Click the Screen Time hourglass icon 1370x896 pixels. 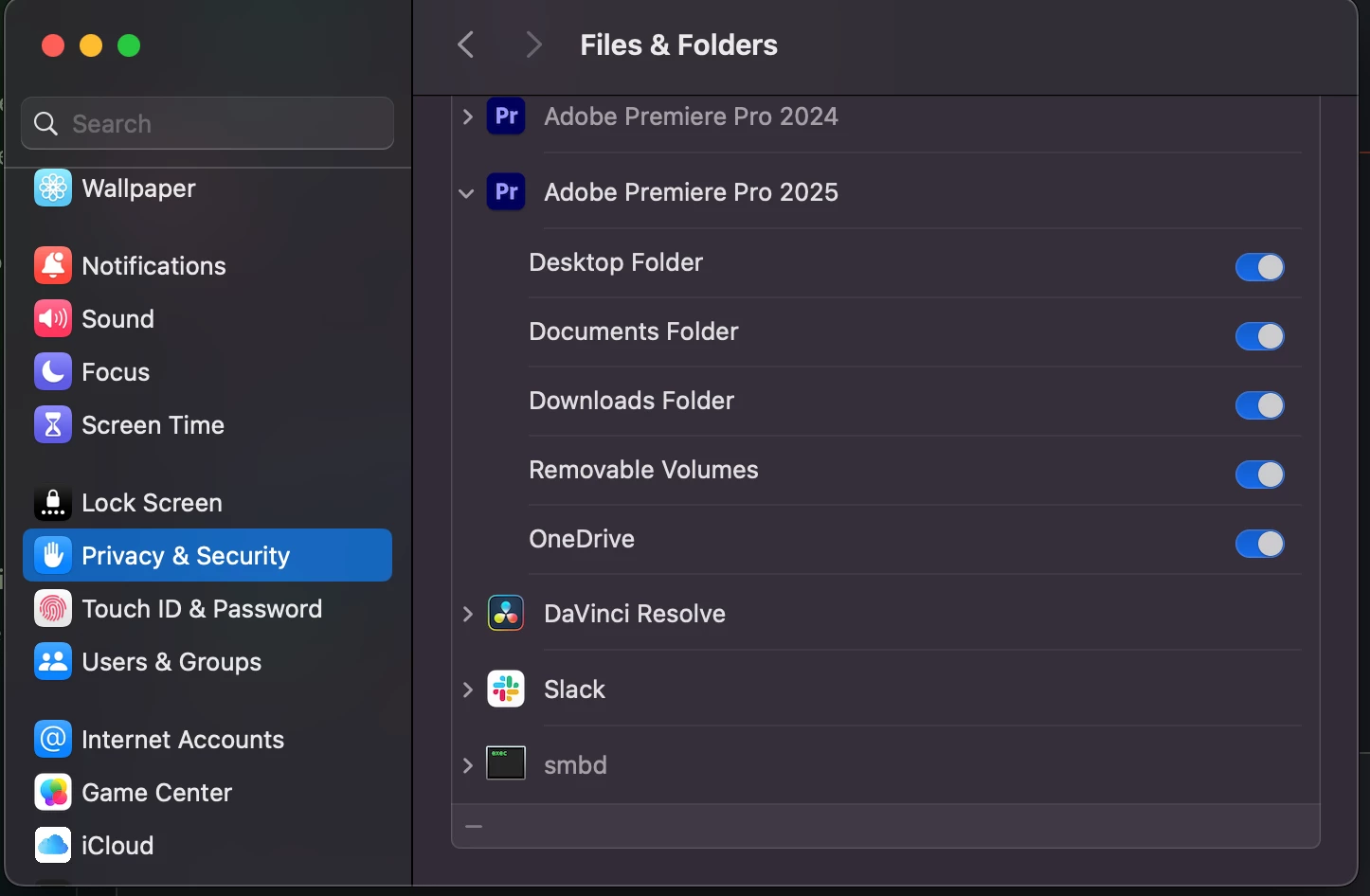53,425
